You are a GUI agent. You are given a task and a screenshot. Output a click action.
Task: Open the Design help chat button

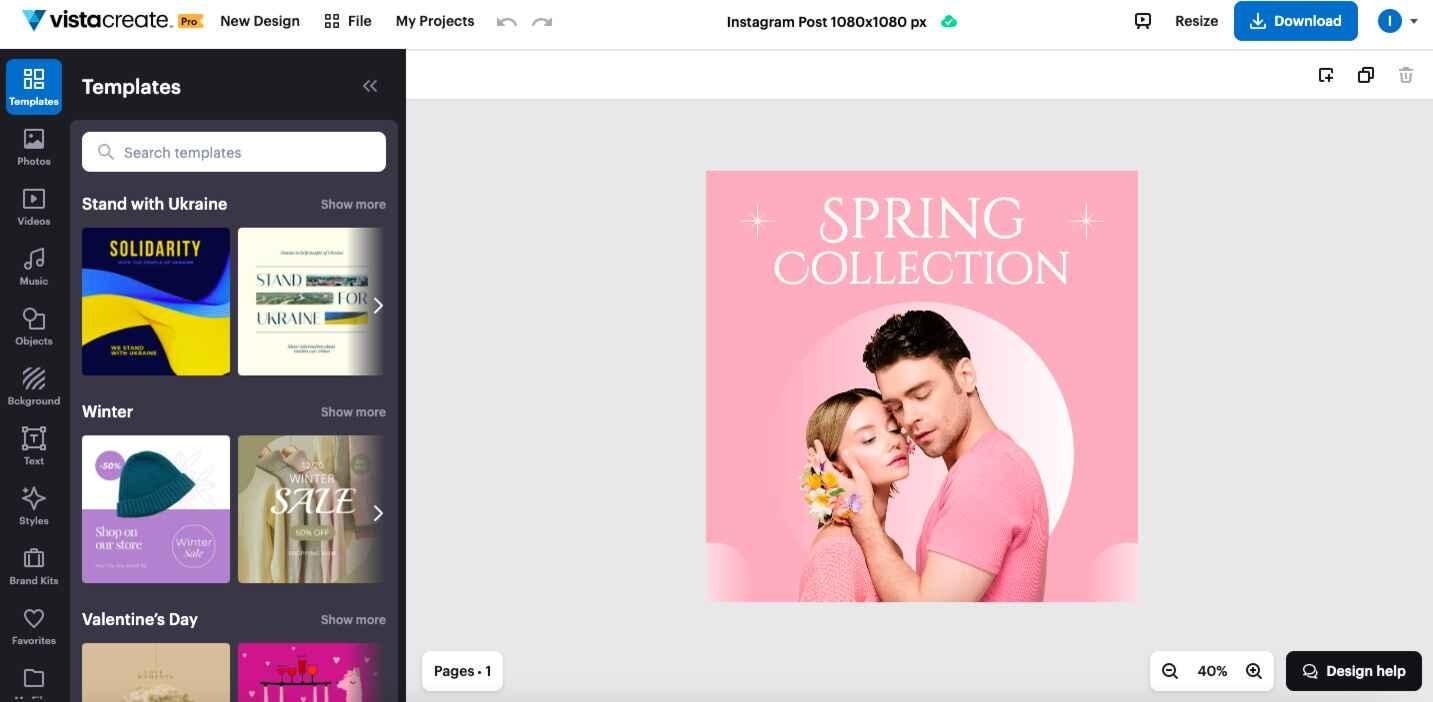coord(1354,671)
